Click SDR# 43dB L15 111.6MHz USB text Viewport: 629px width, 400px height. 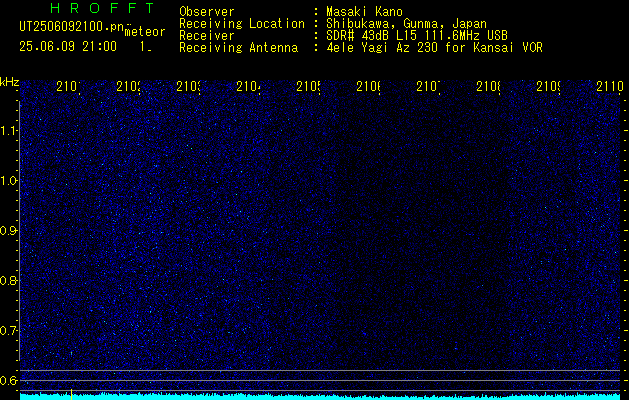pos(417,36)
